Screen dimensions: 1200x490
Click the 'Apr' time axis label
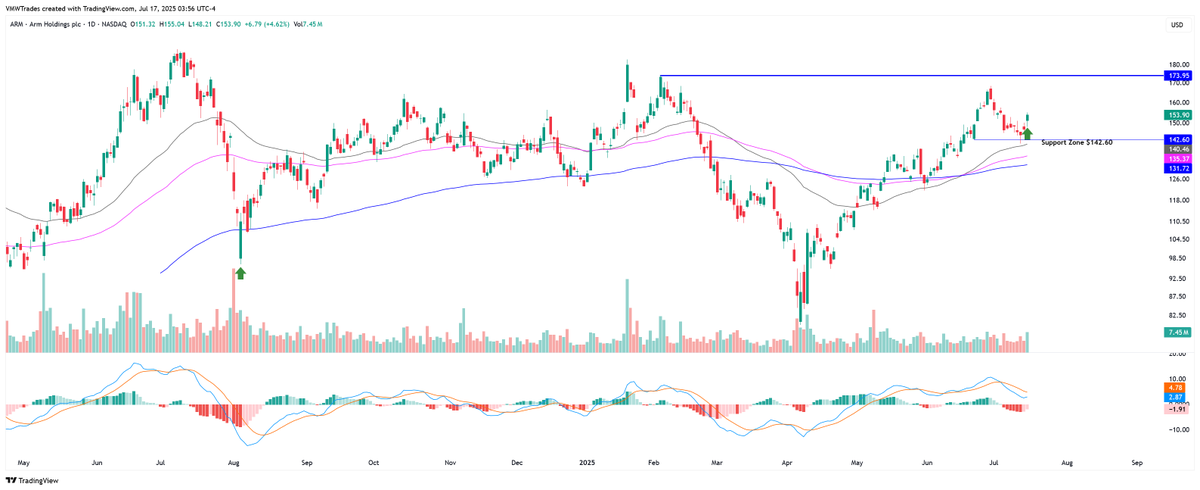pos(788,464)
